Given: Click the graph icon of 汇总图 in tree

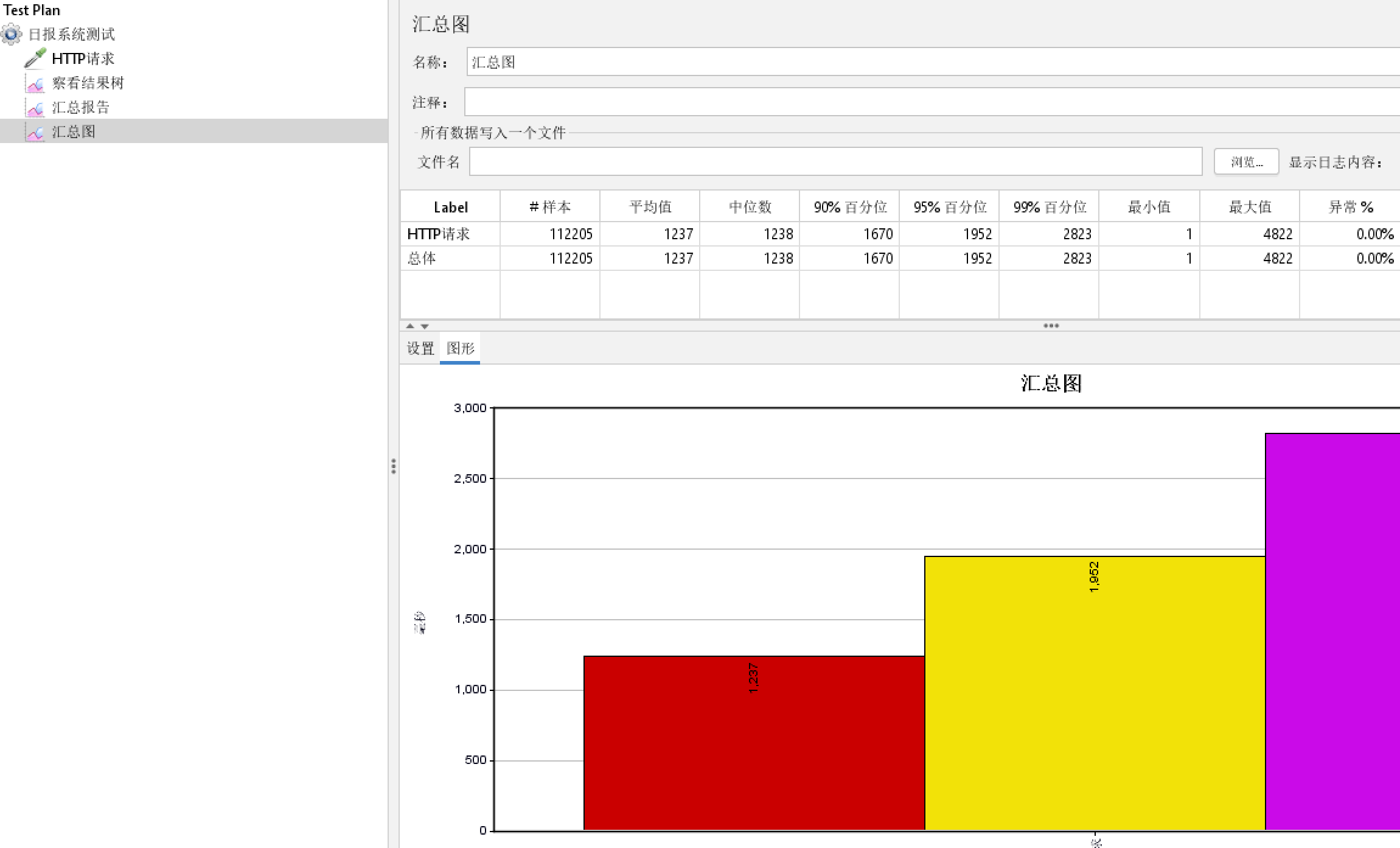Looking at the screenshot, I should point(35,132).
